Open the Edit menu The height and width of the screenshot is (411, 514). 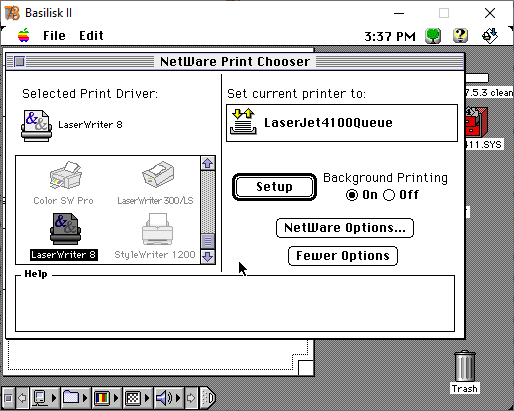(91, 35)
